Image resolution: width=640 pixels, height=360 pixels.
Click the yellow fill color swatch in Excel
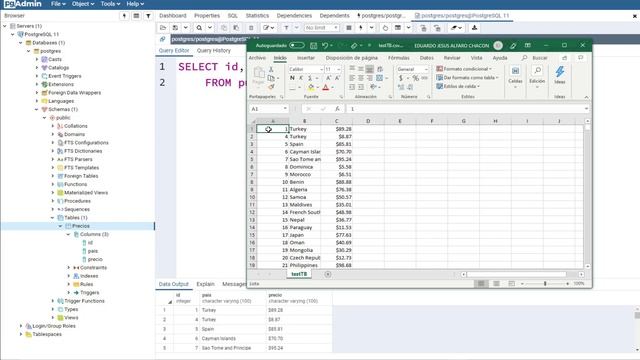pos(311,87)
